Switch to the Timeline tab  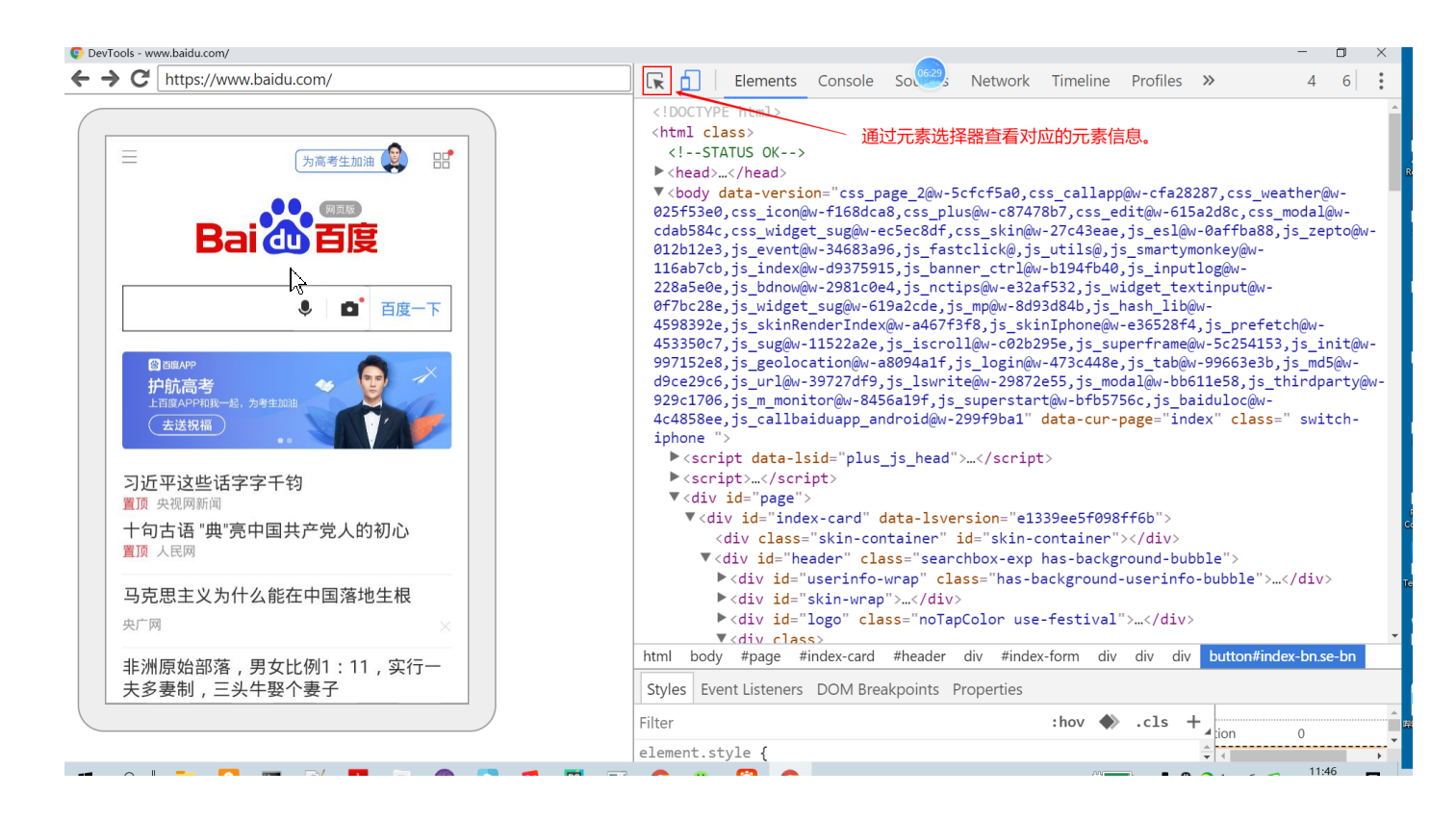(x=1081, y=81)
